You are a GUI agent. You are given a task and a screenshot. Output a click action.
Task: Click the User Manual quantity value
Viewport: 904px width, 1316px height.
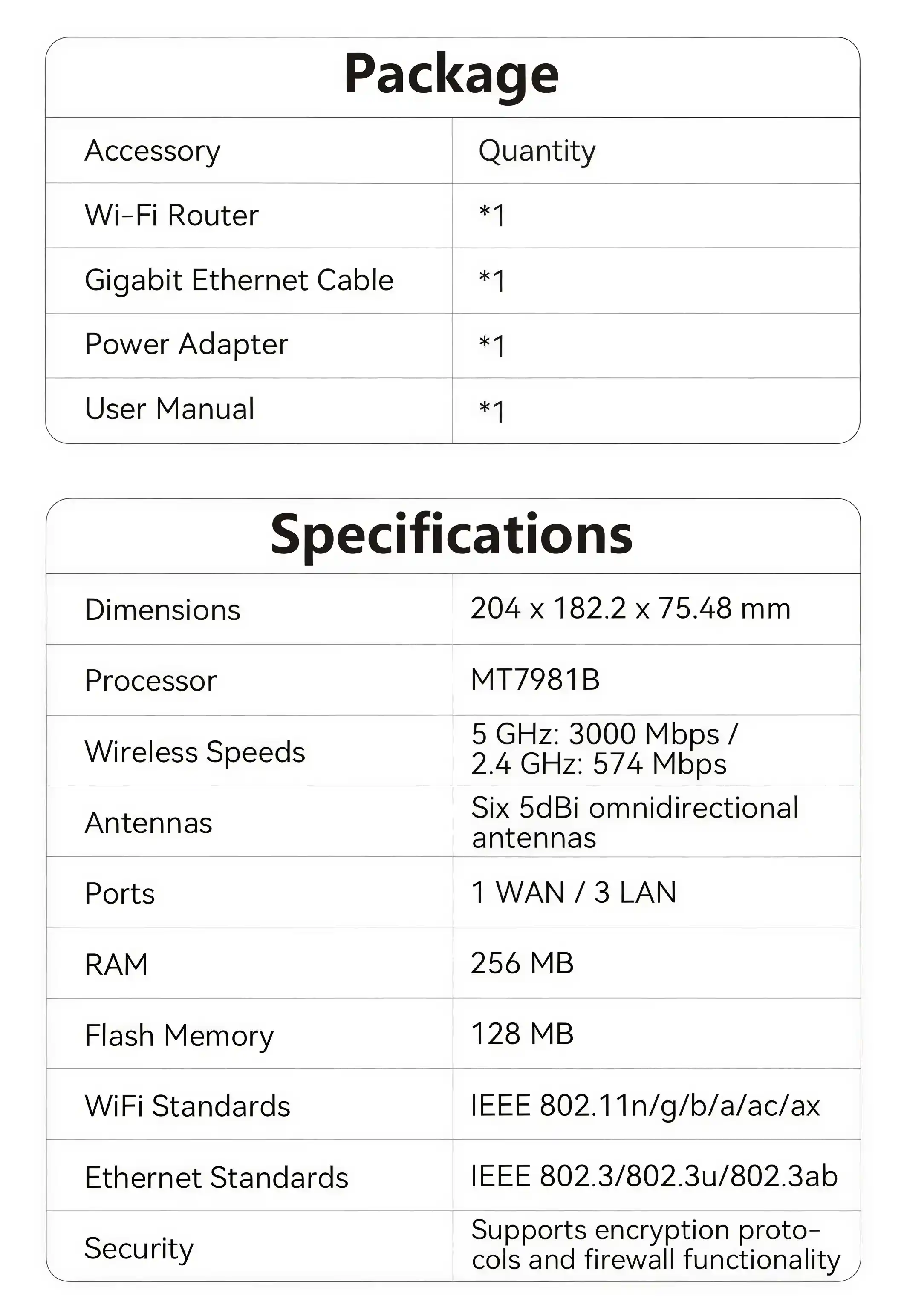[492, 411]
